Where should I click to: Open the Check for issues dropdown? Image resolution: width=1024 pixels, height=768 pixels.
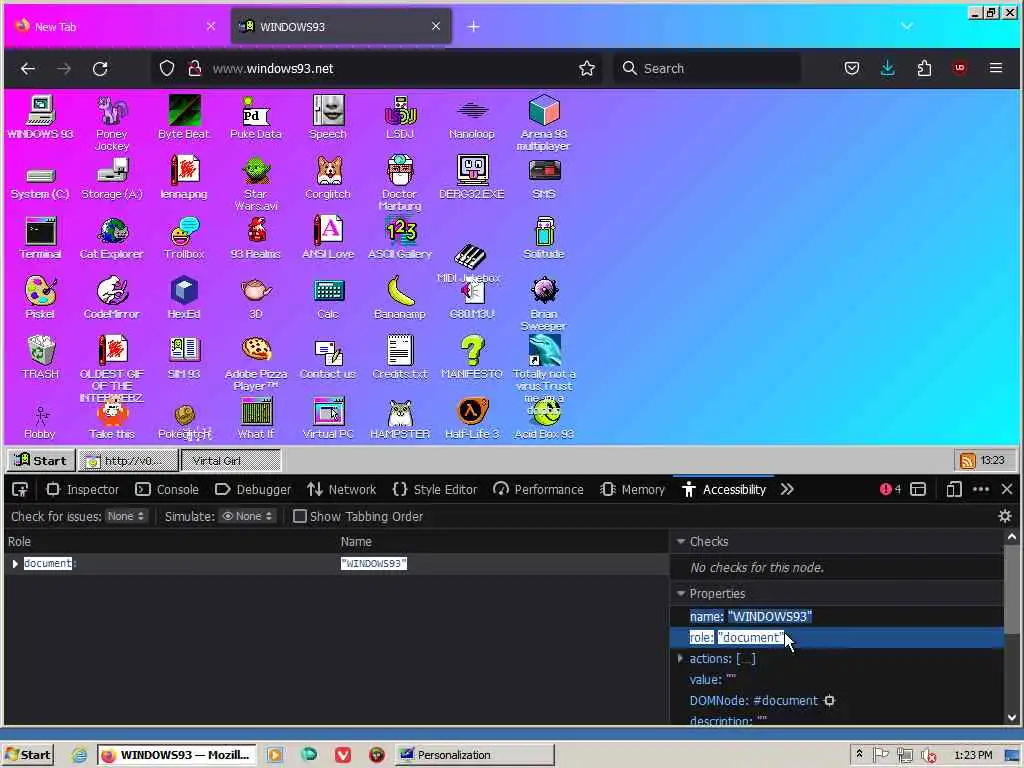tap(125, 517)
